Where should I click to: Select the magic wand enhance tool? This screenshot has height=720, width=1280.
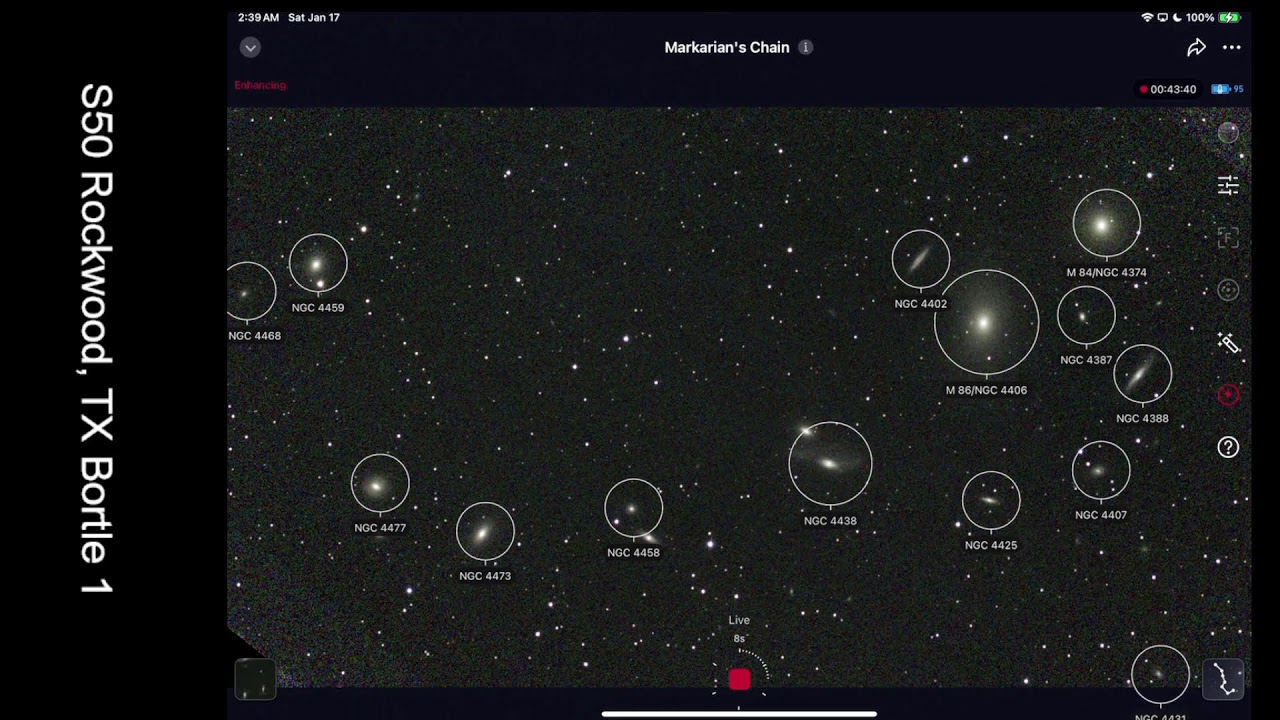(1228, 343)
